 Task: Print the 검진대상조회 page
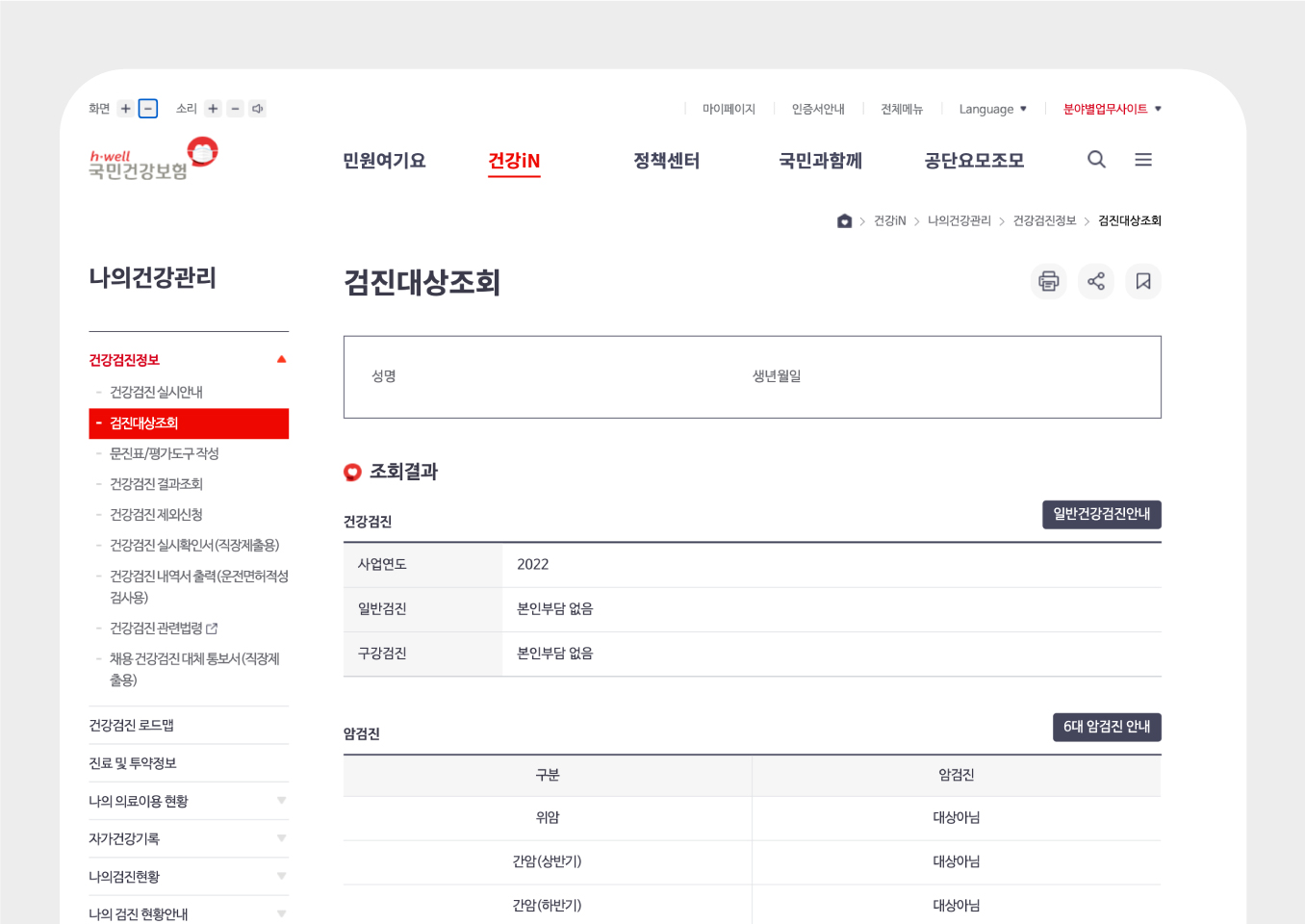[x=1048, y=281]
